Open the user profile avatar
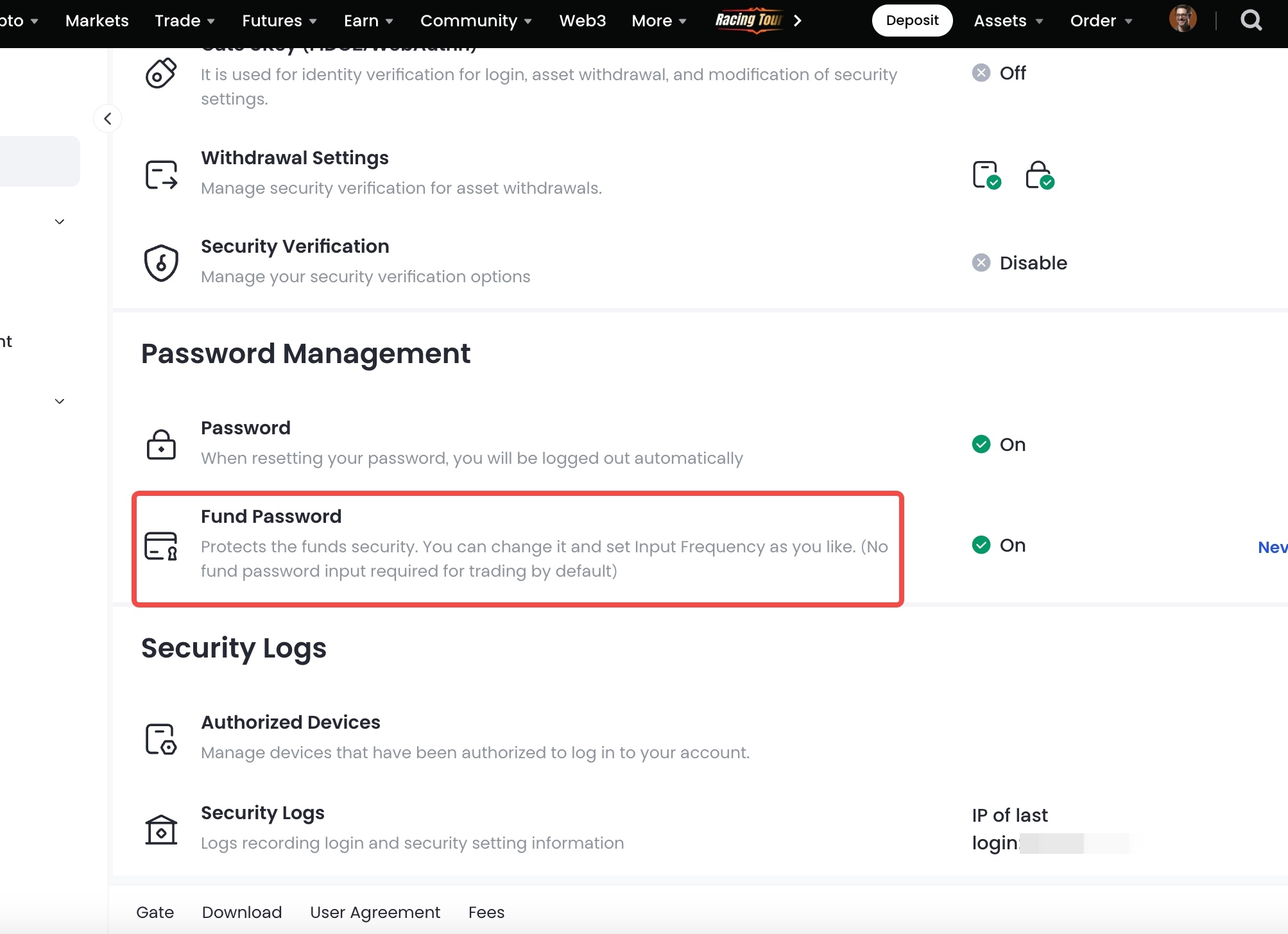Screen dimensions: 1288x934 pos(1182,20)
